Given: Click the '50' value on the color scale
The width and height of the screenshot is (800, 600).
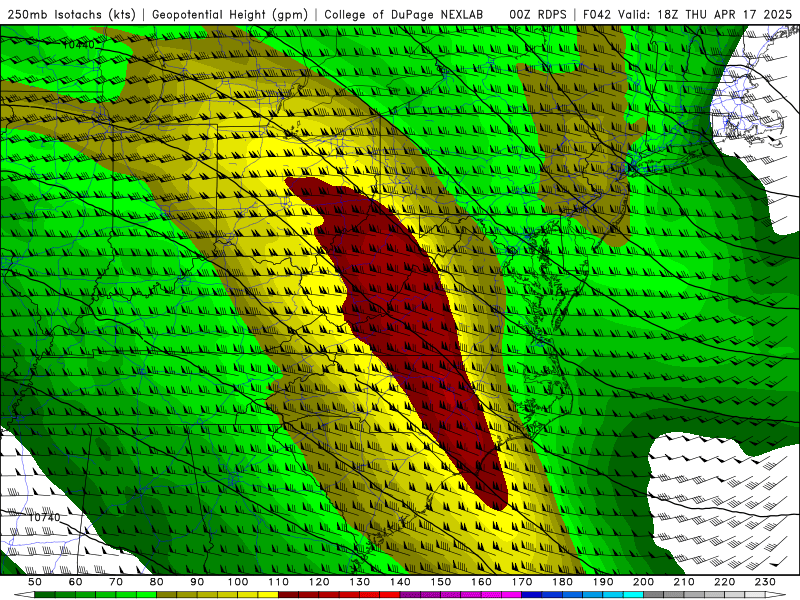Looking at the screenshot, I should (x=35, y=582).
